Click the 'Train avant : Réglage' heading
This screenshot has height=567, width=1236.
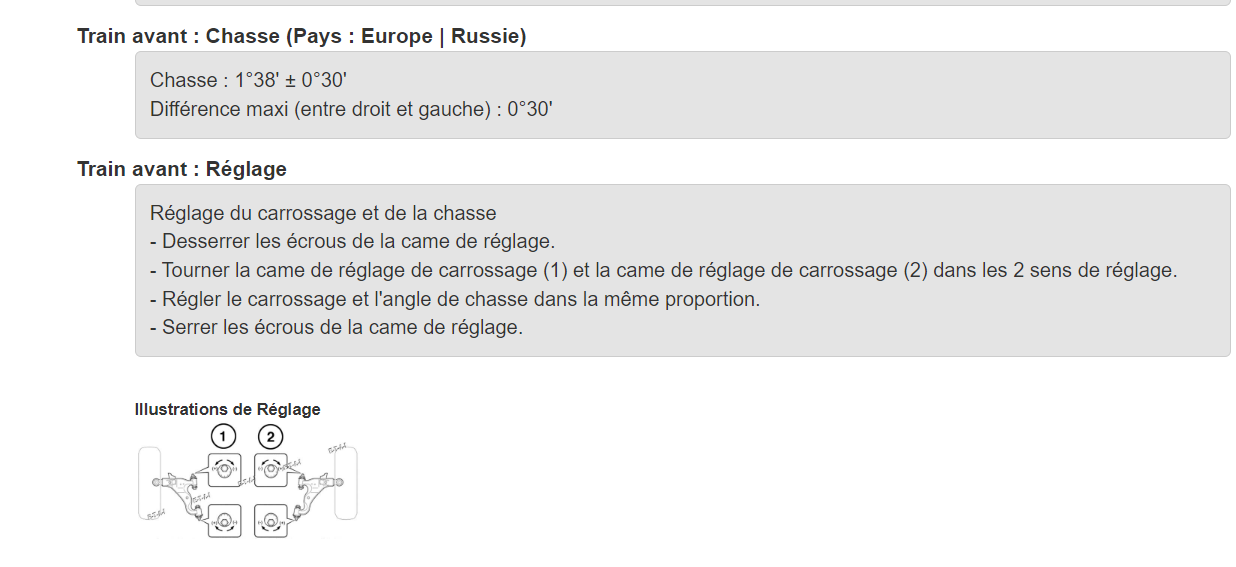[x=182, y=169]
